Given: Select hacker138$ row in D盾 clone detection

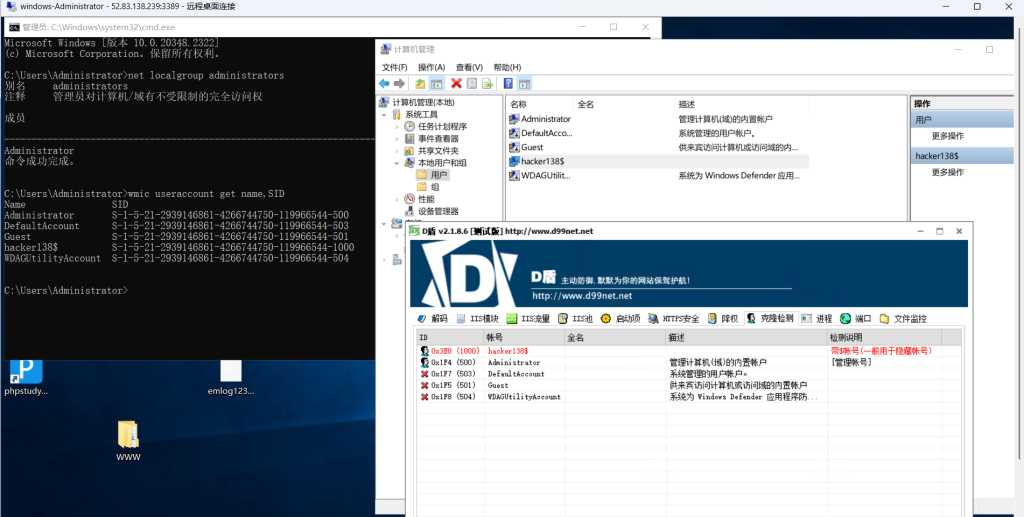Looking at the screenshot, I should (508, 351).
